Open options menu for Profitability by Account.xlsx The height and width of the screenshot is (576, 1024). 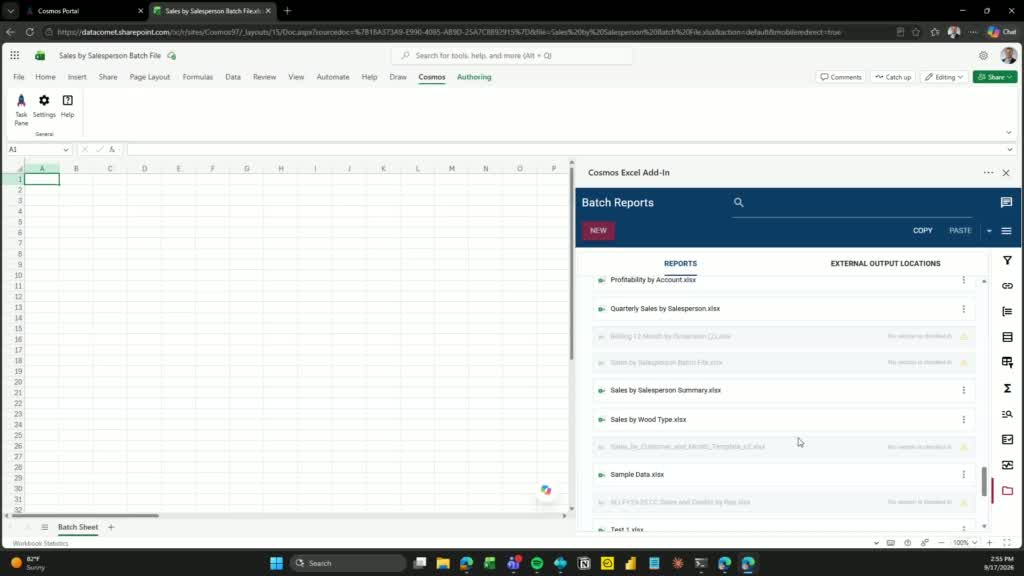[x=963, y=280]
